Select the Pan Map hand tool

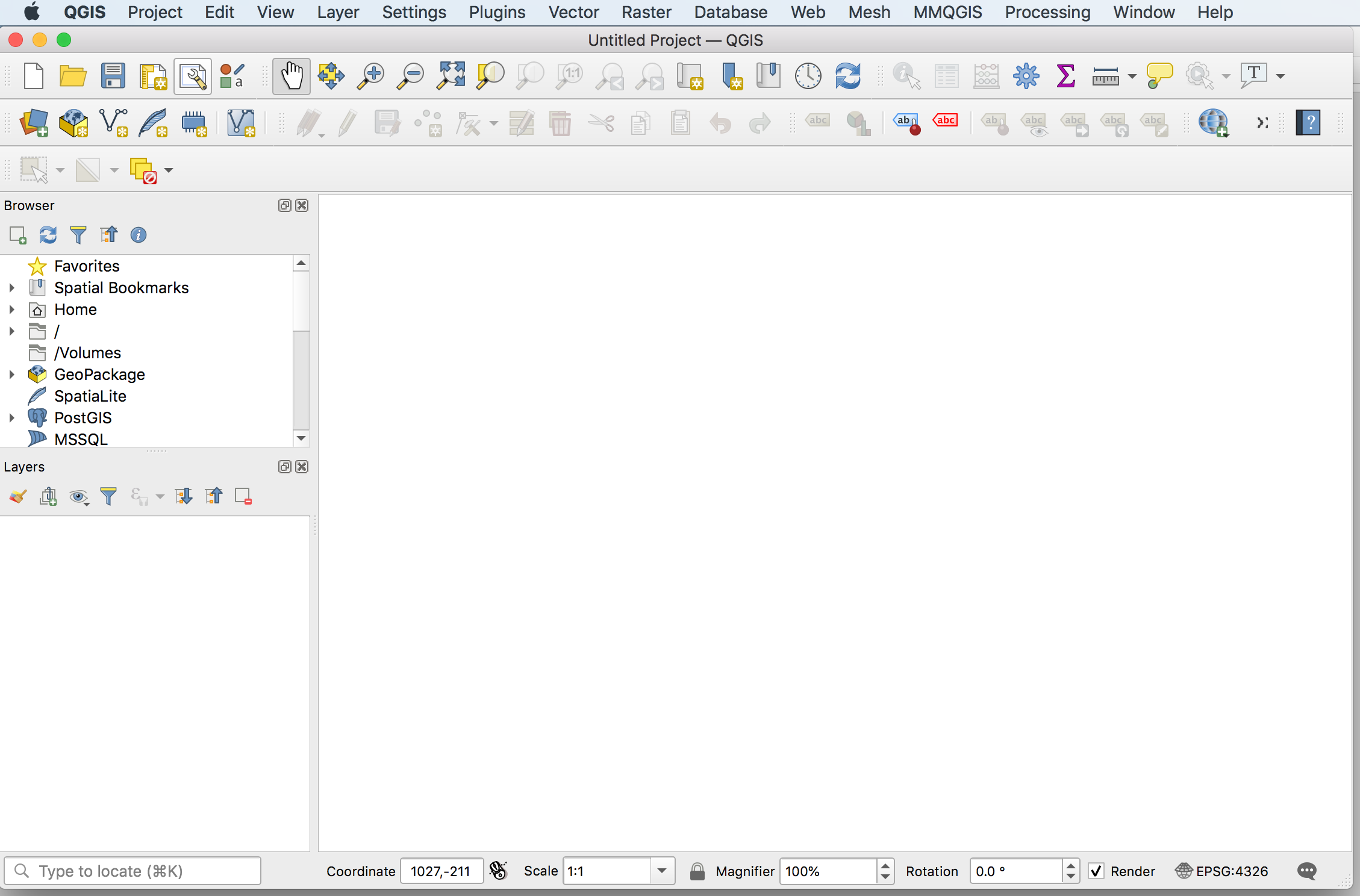point(292,76)
